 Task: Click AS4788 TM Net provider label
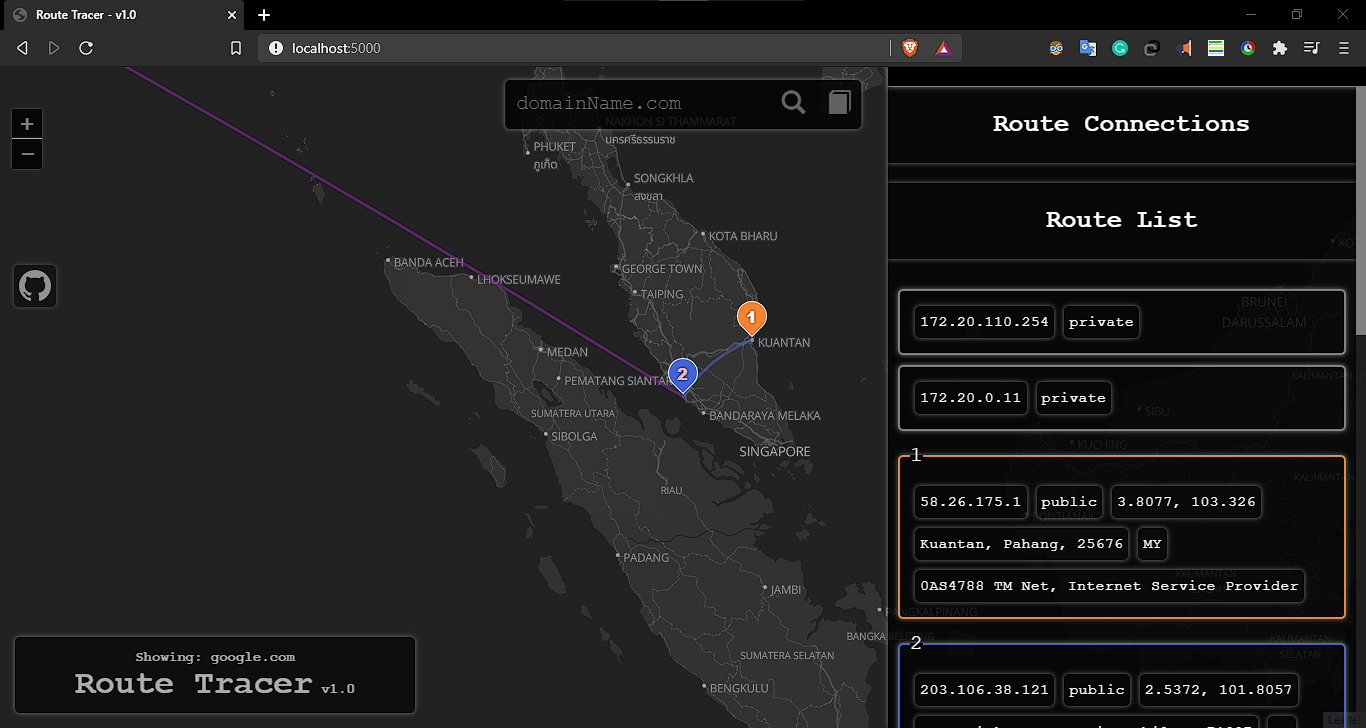click(1109, 586)
